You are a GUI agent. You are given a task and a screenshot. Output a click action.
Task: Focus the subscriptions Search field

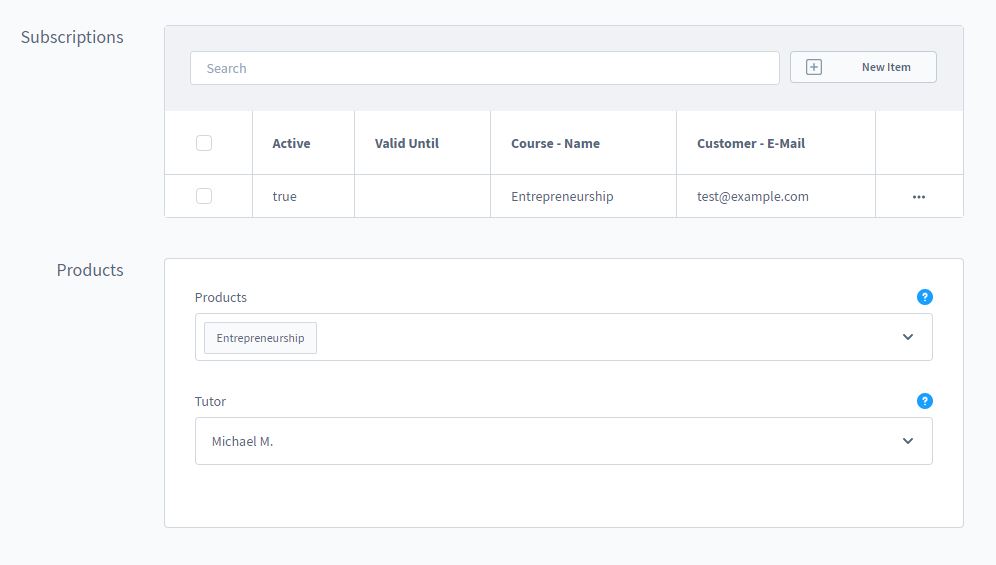coord(484,68)
